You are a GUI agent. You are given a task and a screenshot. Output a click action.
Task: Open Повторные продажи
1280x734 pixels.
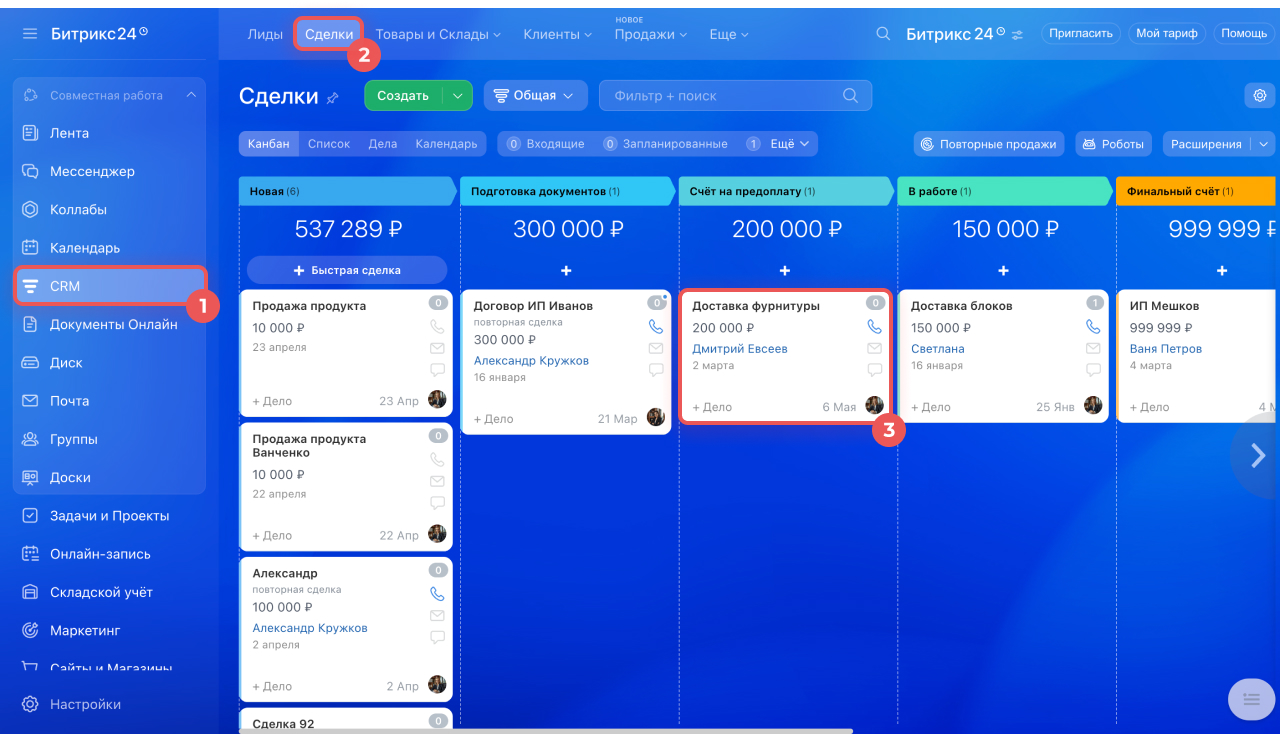(988, 144)
